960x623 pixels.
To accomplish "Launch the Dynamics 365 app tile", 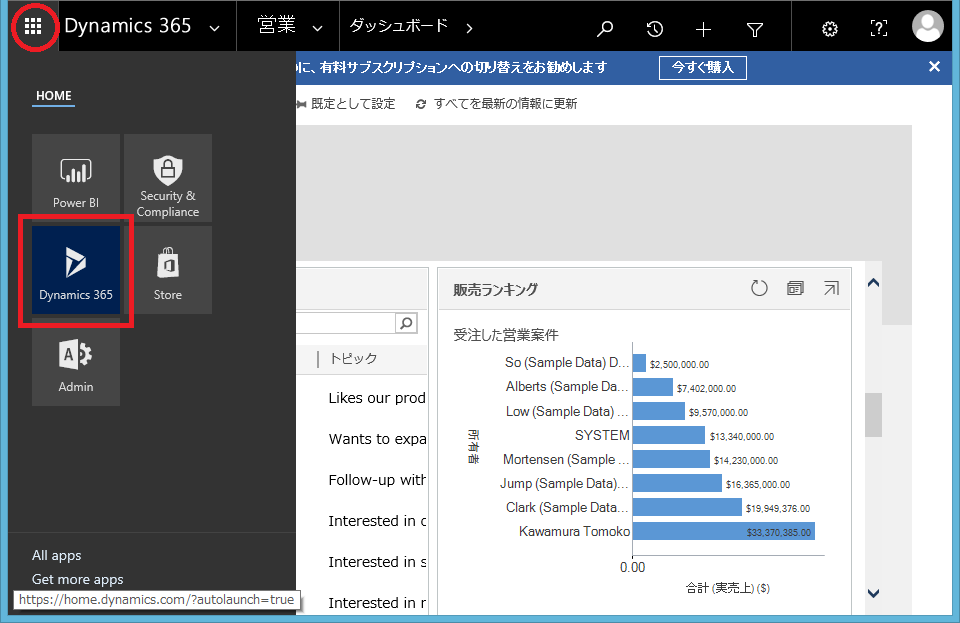I will (76, 270).
